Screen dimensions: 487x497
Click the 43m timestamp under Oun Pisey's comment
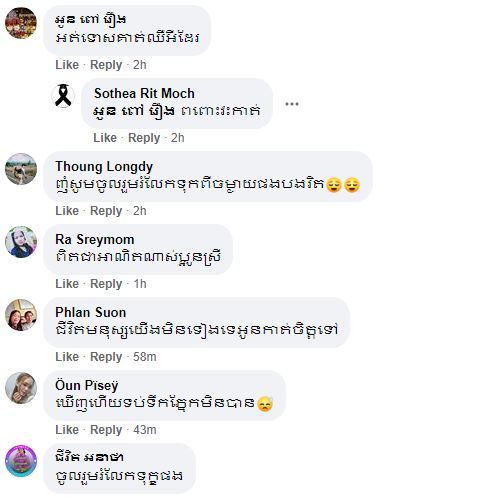click(145, 430)
